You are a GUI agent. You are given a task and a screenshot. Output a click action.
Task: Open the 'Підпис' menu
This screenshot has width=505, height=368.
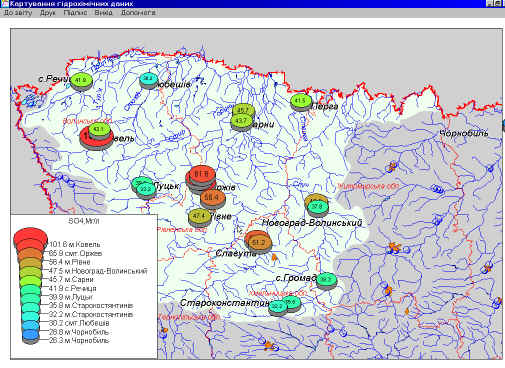[75, 13]
